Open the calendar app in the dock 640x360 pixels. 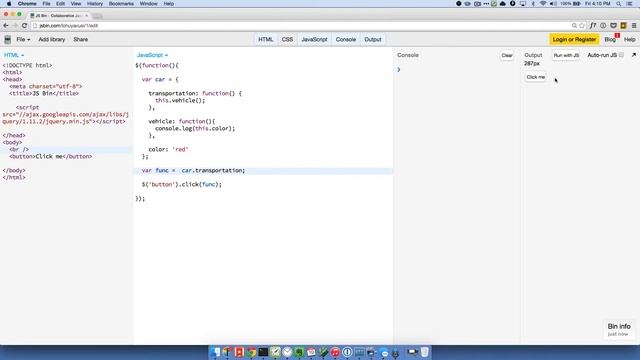tap(311, 352)
